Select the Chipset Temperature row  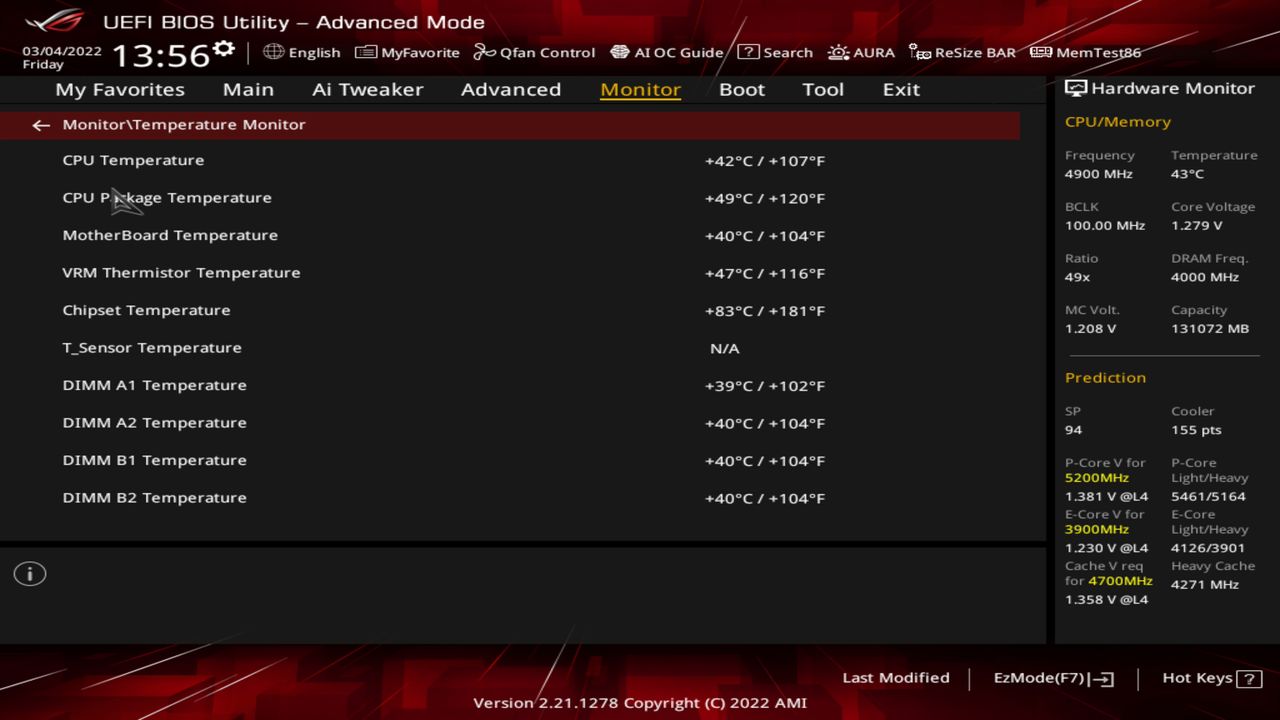[x=510, y=310]
